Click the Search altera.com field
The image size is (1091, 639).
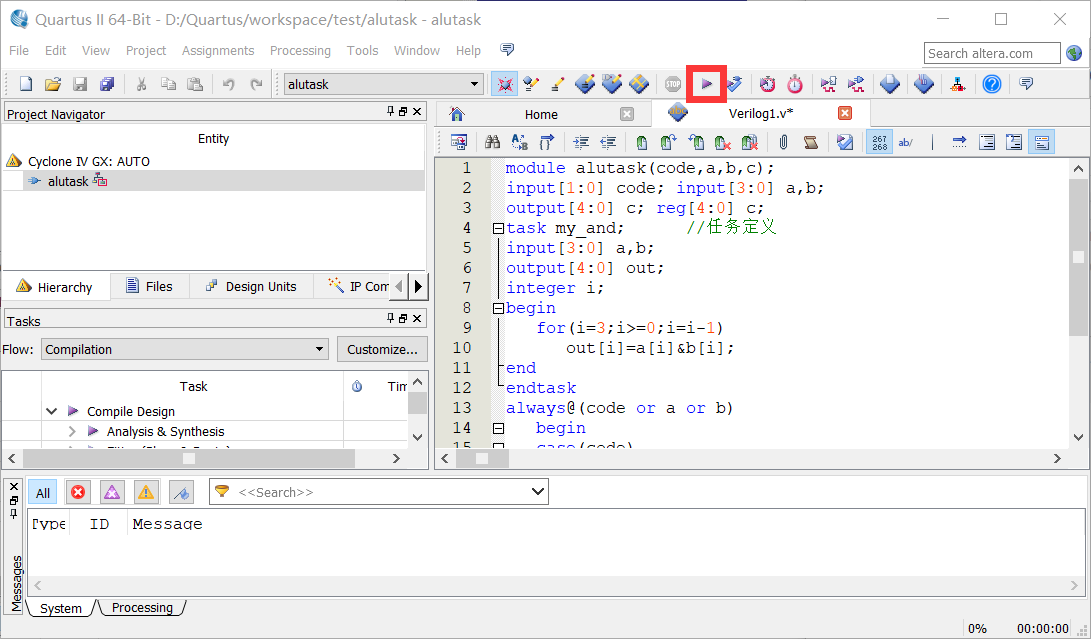tap(992, 54)
